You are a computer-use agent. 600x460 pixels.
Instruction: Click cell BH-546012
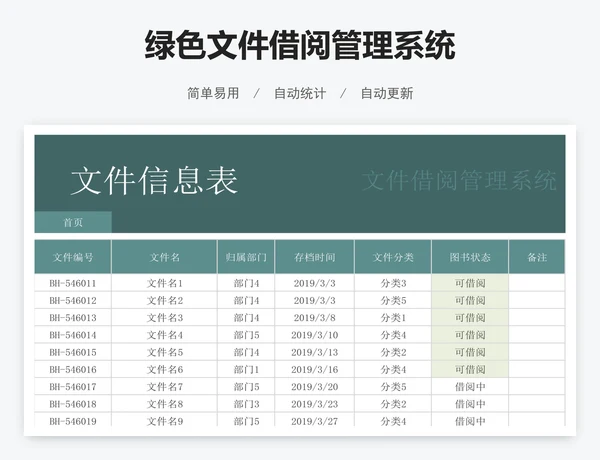[x=73, y=300]
